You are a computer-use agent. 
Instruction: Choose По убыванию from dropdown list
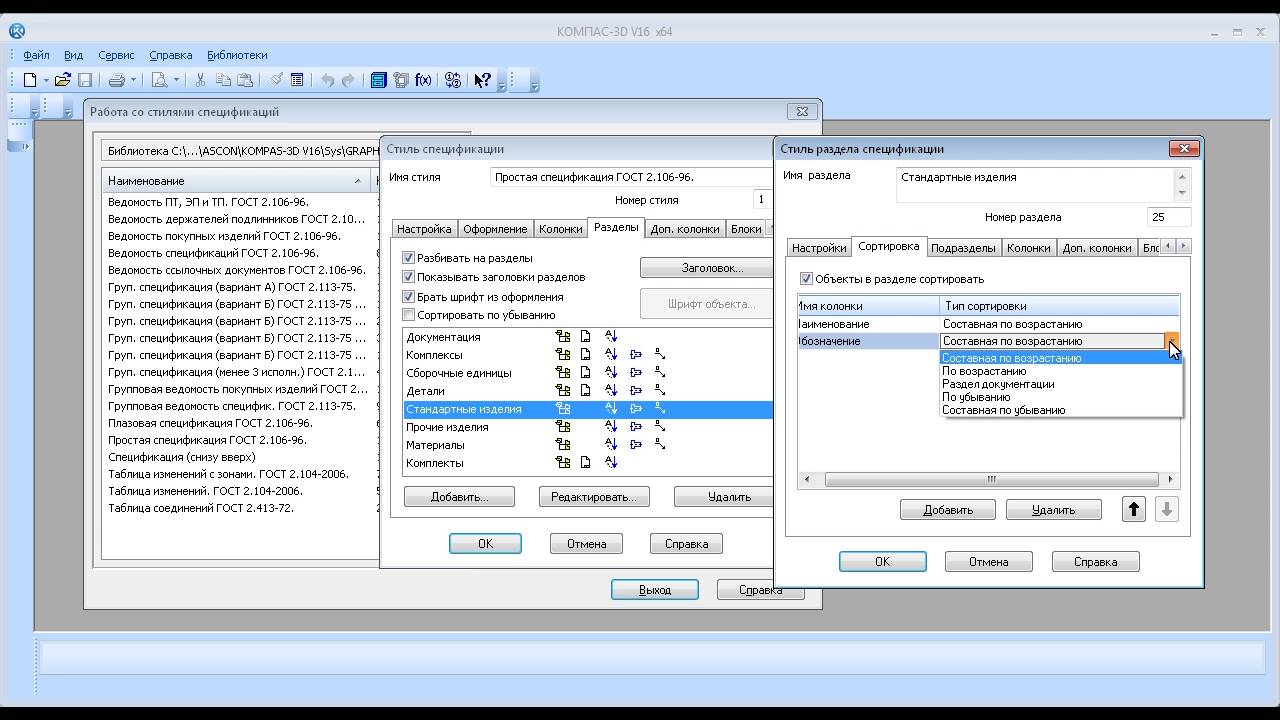point(1061,397)
